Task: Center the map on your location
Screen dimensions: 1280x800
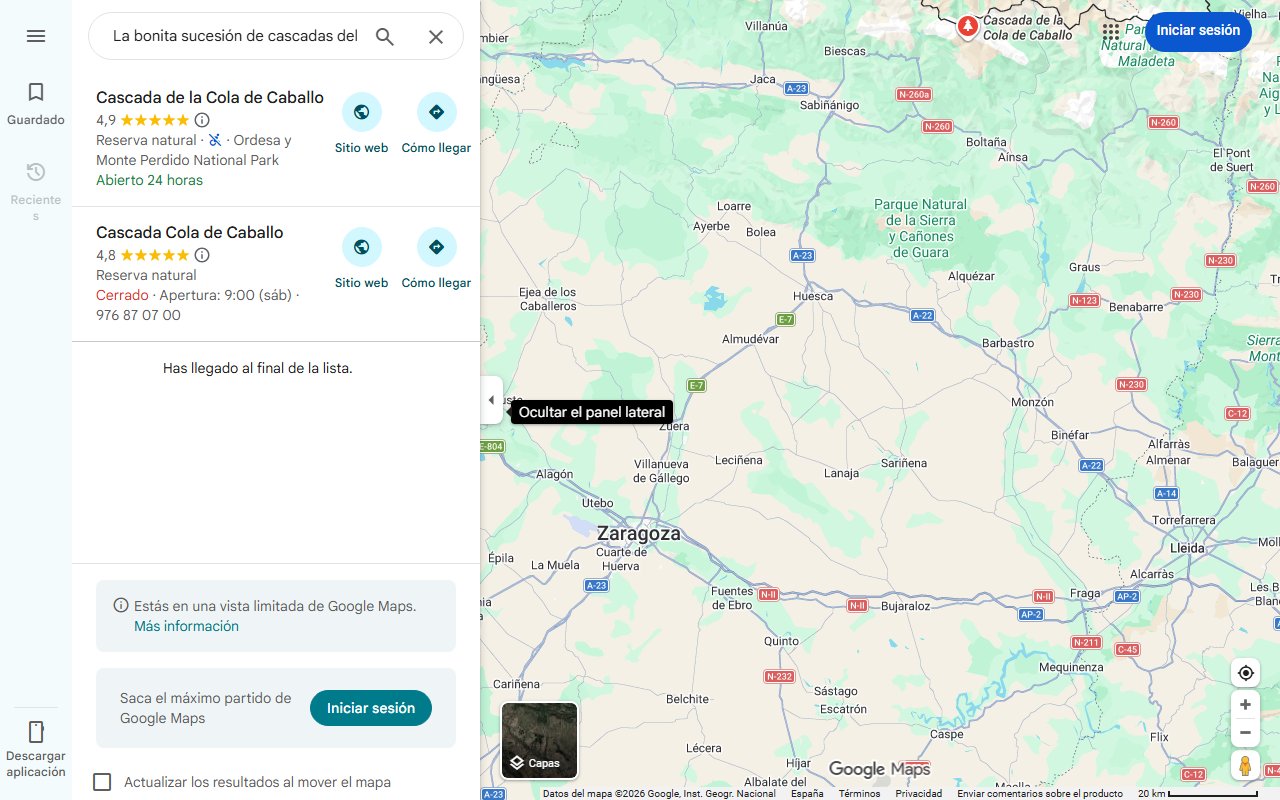Action: click(x=1245, y=672)
